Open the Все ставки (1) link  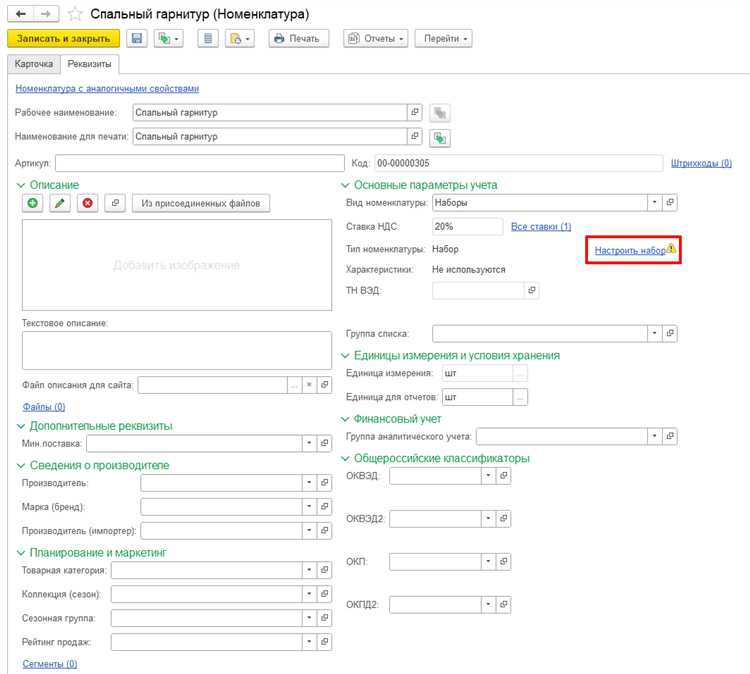pos(541,227)
